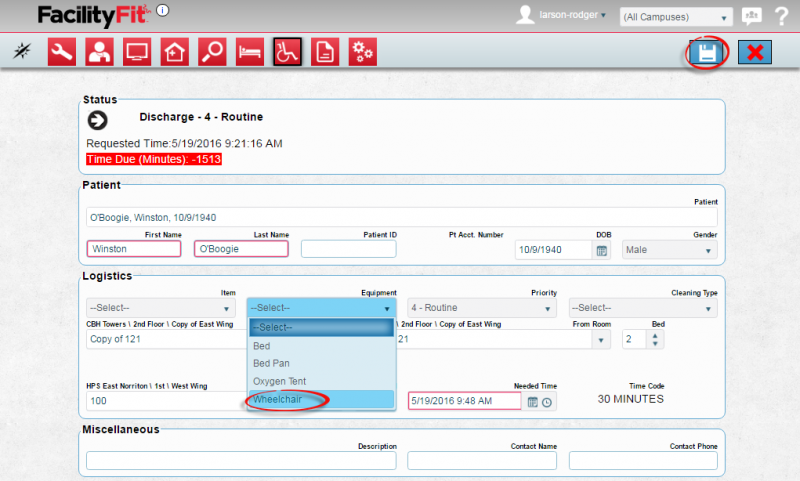Click the Time Due (Minutes) red label
The image size is (800, 481).
click(154, 159)
